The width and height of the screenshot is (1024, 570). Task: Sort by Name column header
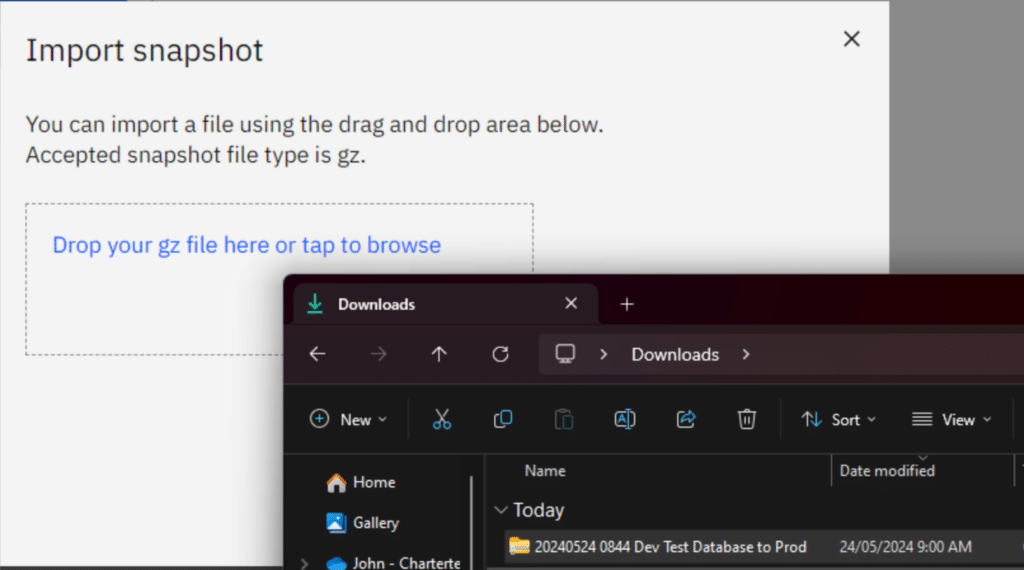[545, 471]
